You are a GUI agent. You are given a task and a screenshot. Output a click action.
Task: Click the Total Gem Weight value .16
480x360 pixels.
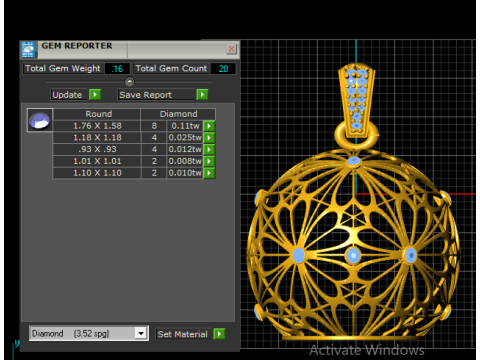(117, 69)
